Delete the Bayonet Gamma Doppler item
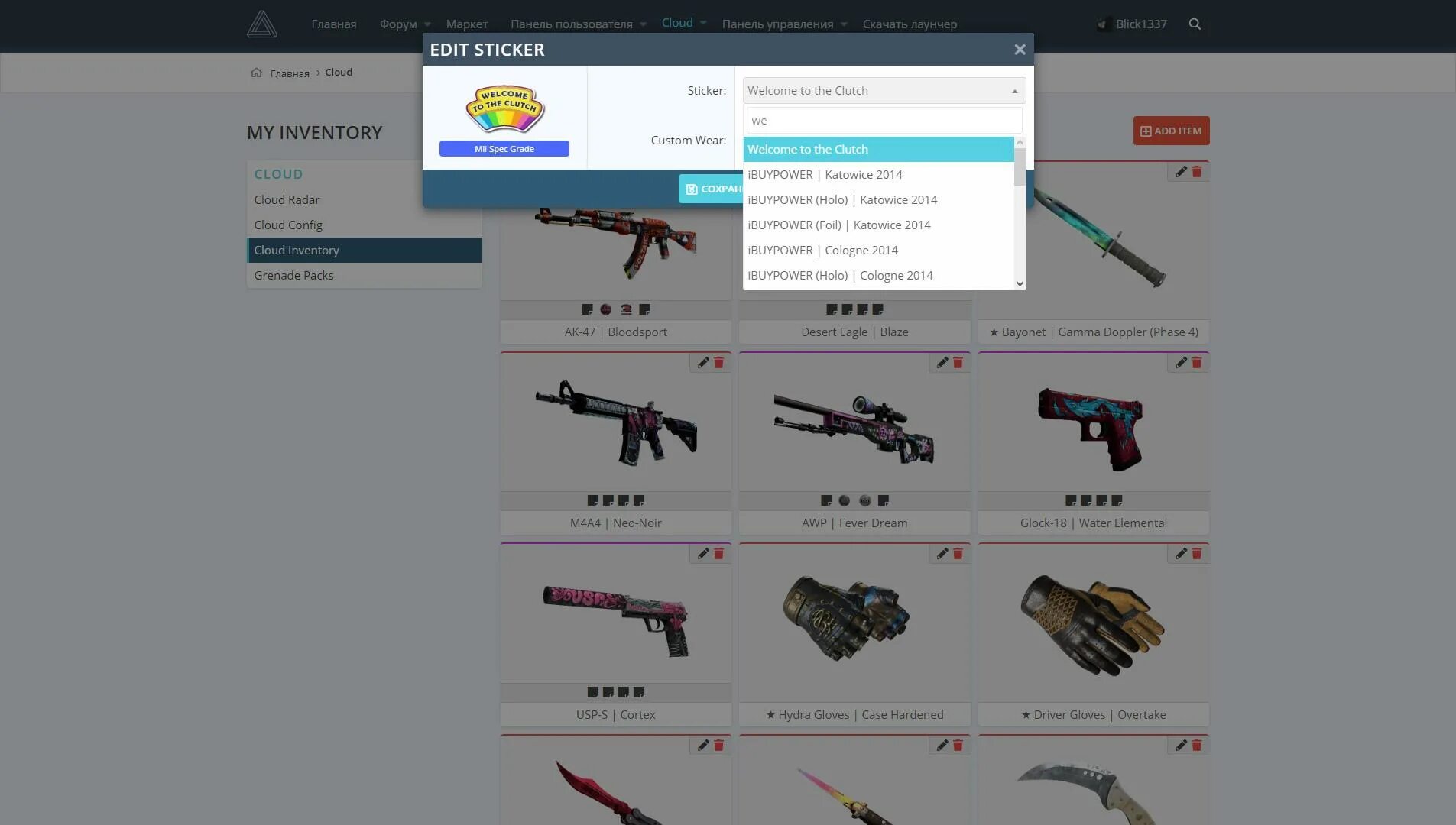1456x825 pixels. click(1197, 172)
